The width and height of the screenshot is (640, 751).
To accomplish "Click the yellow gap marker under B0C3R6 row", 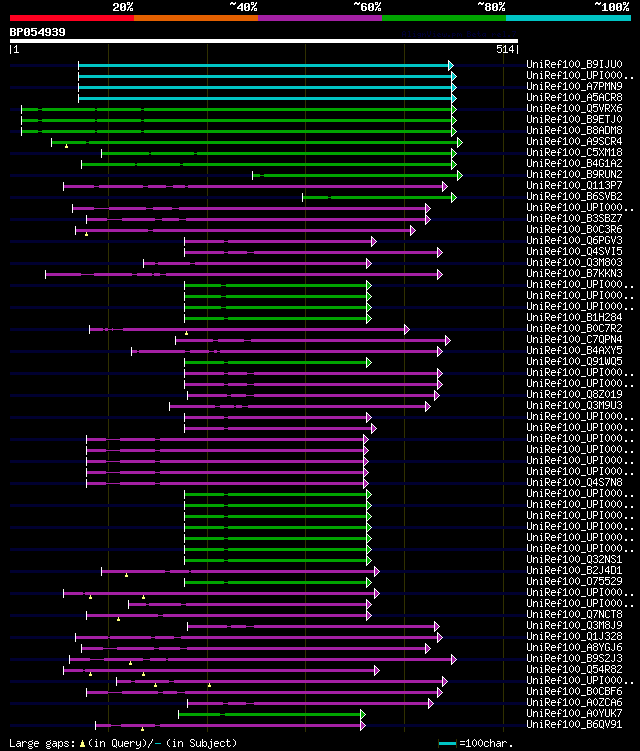I will tap(86, 234).
